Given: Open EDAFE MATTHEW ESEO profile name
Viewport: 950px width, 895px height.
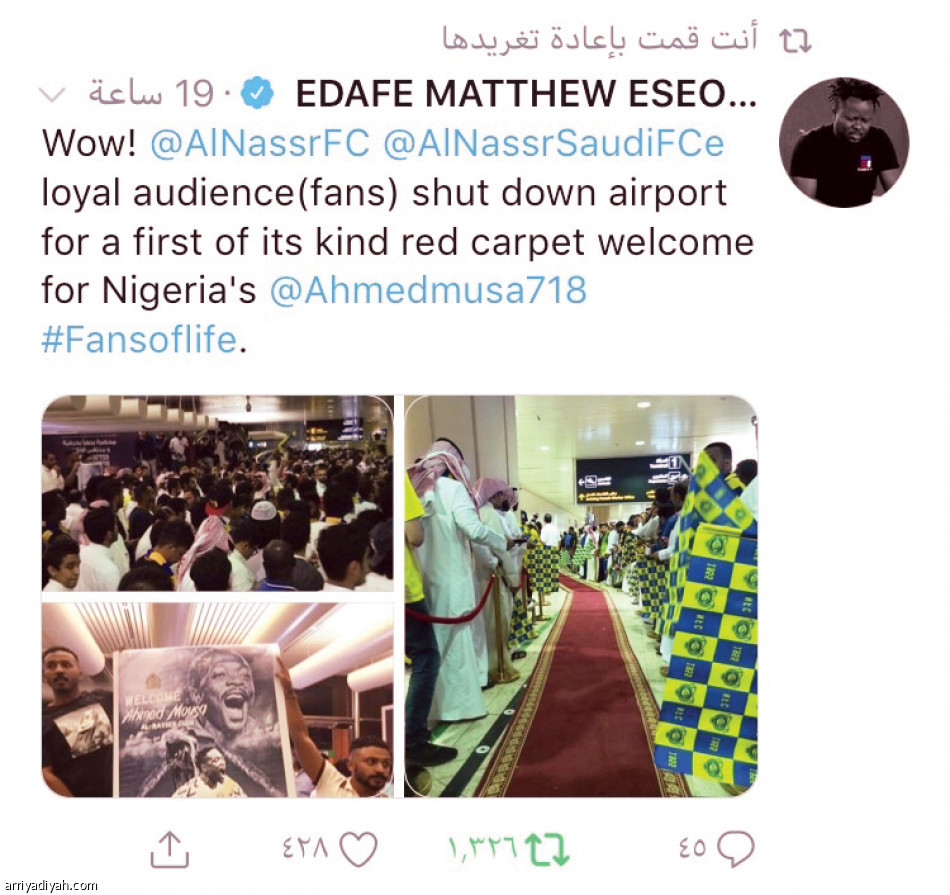Looking at the screenshot, I should [x=526, y=94].
